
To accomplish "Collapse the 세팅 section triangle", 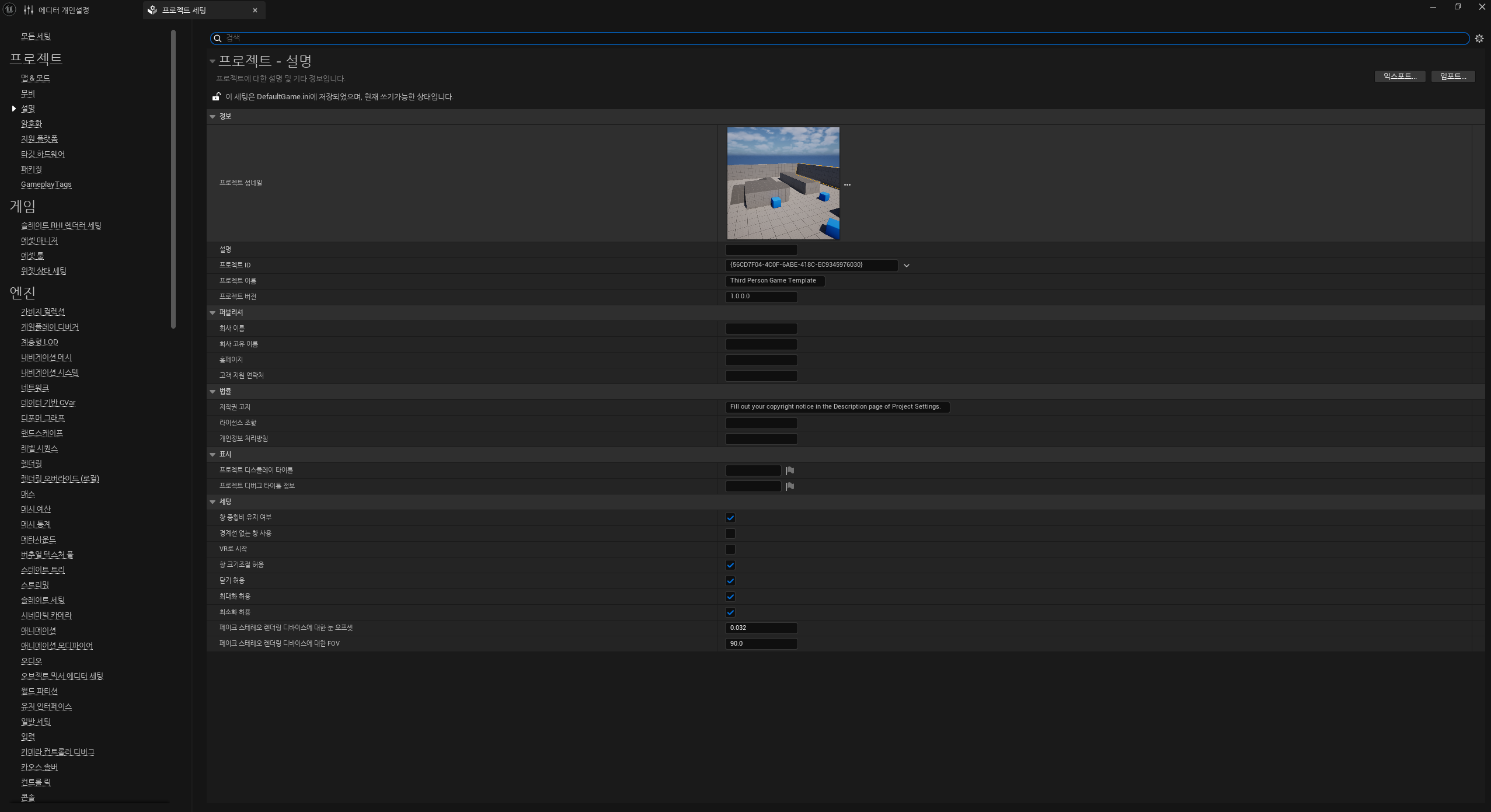I will 212,502.
